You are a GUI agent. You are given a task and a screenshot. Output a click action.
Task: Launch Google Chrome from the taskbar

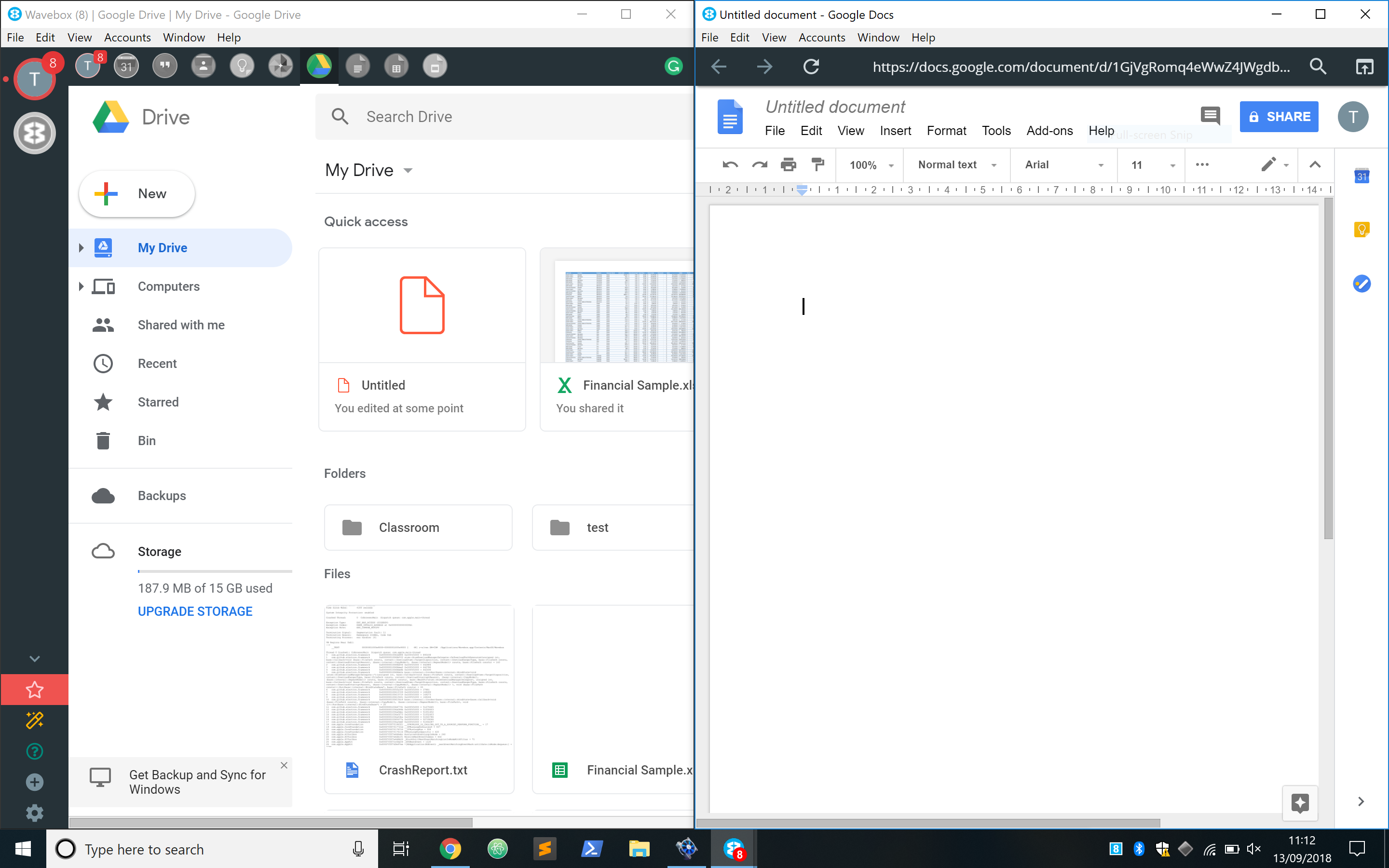(x=451, y=849)
